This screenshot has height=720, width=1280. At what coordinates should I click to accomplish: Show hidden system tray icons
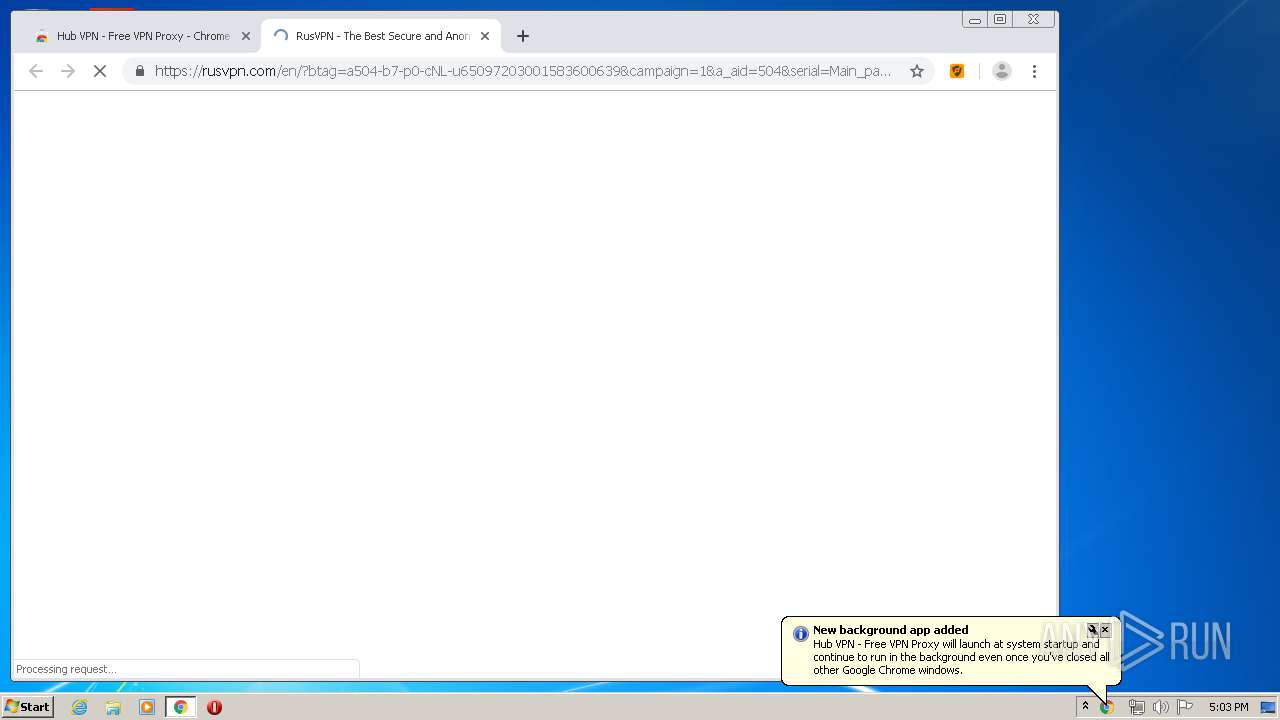(1085, 707)
